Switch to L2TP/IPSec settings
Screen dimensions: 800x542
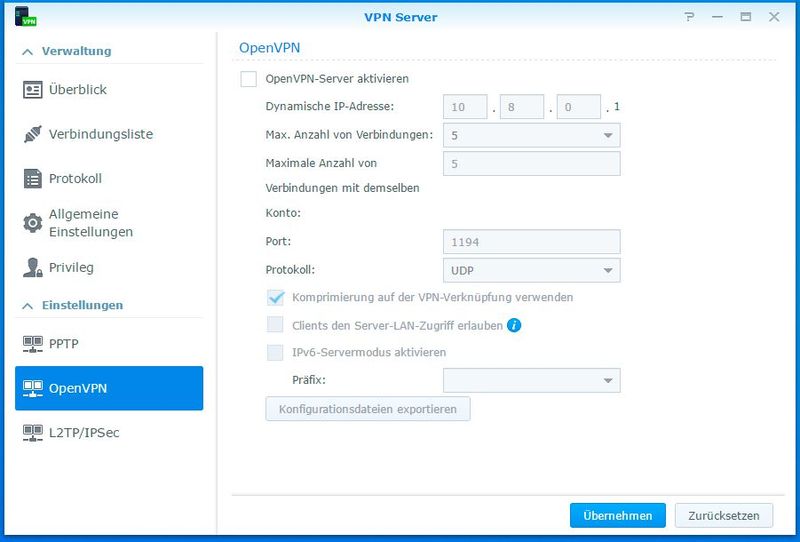point(109,433)
